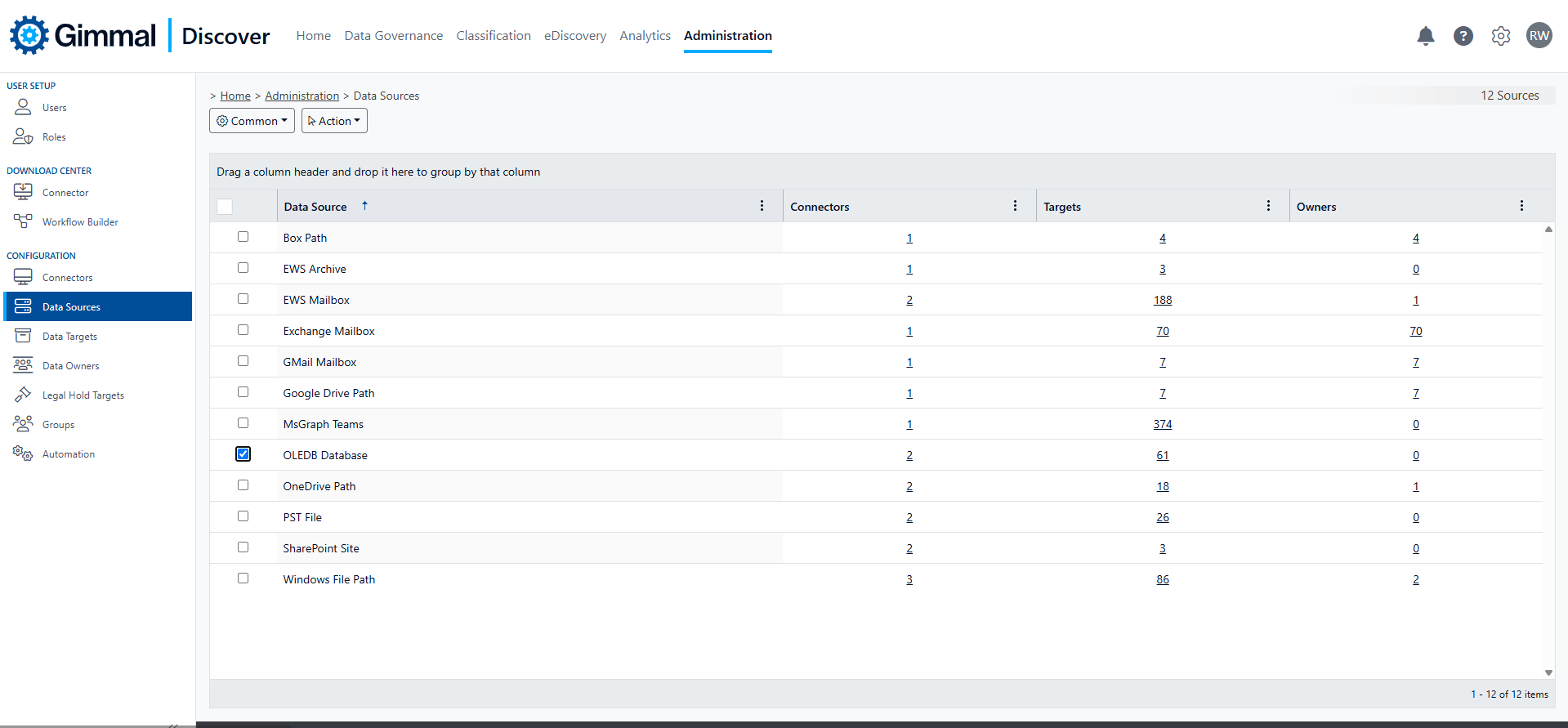Open the Data Source column options menu
1568x728 pixels.
click(x=762, y=206)
